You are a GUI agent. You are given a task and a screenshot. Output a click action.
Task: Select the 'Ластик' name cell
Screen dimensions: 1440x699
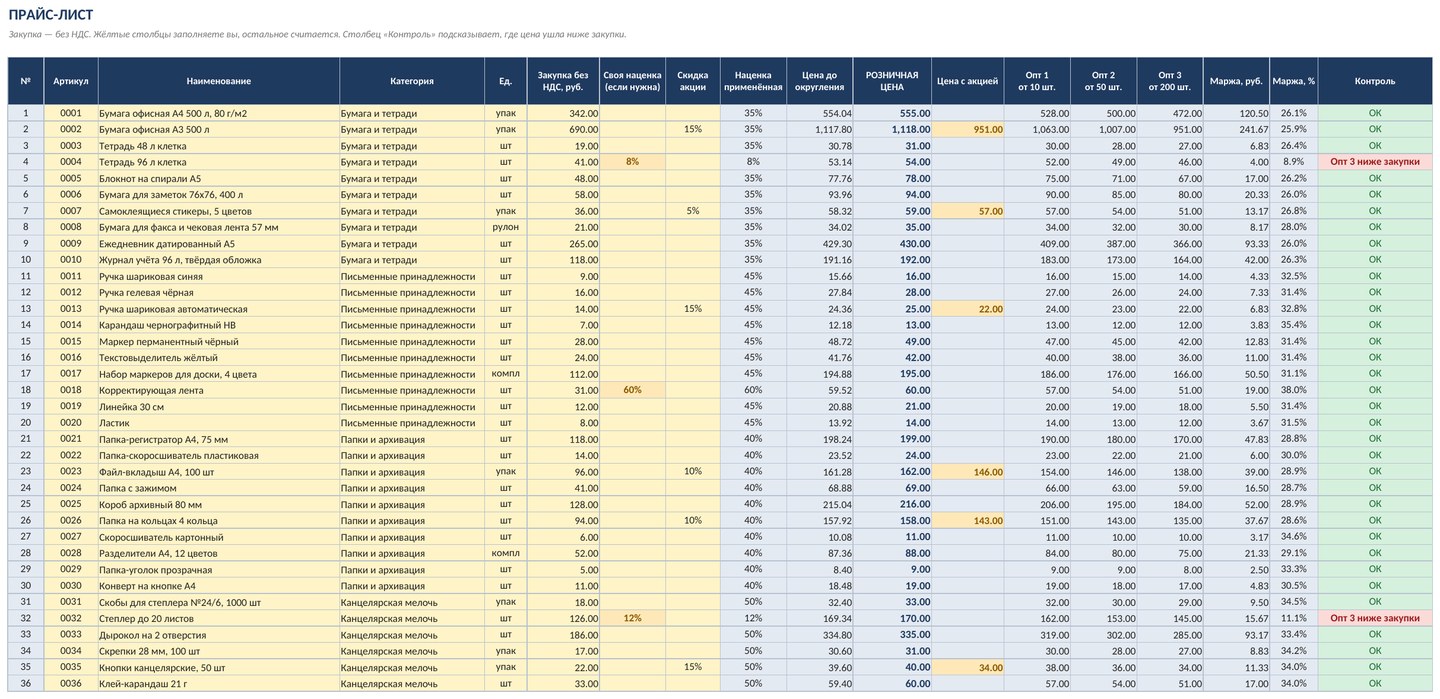(218, 423)
